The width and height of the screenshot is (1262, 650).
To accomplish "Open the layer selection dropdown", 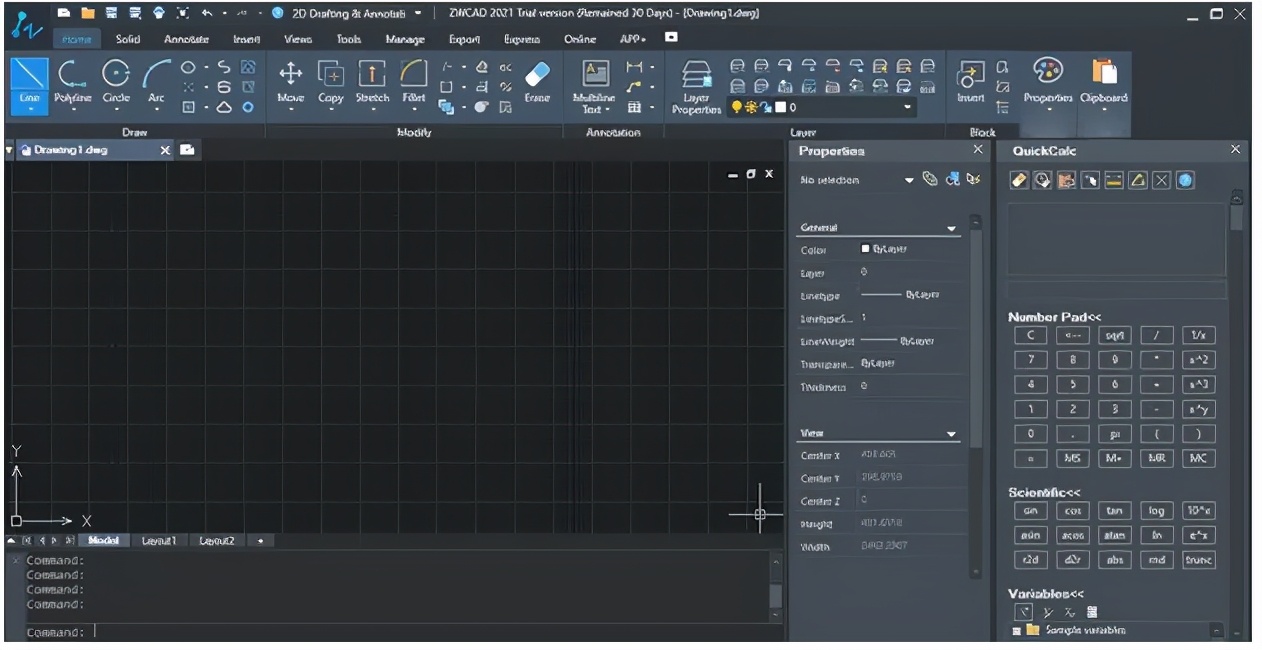I will coord(908,107).
